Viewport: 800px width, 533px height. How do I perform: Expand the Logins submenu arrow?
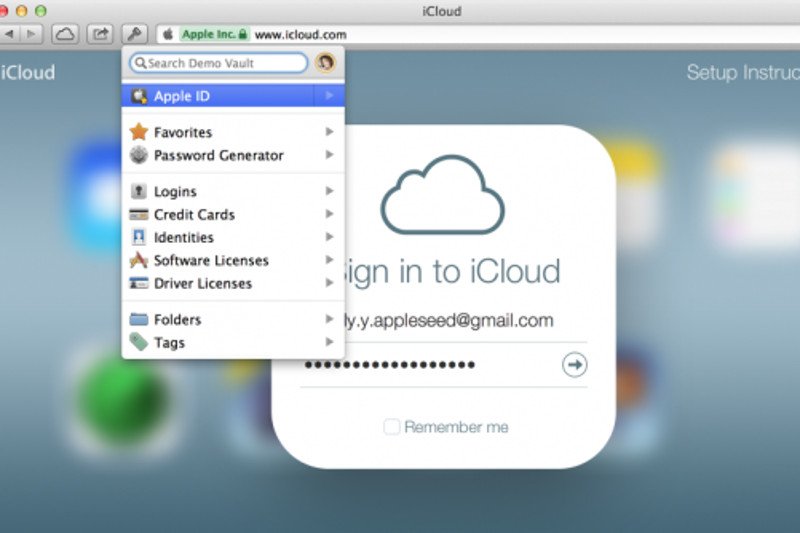click(x=329, y=191)
